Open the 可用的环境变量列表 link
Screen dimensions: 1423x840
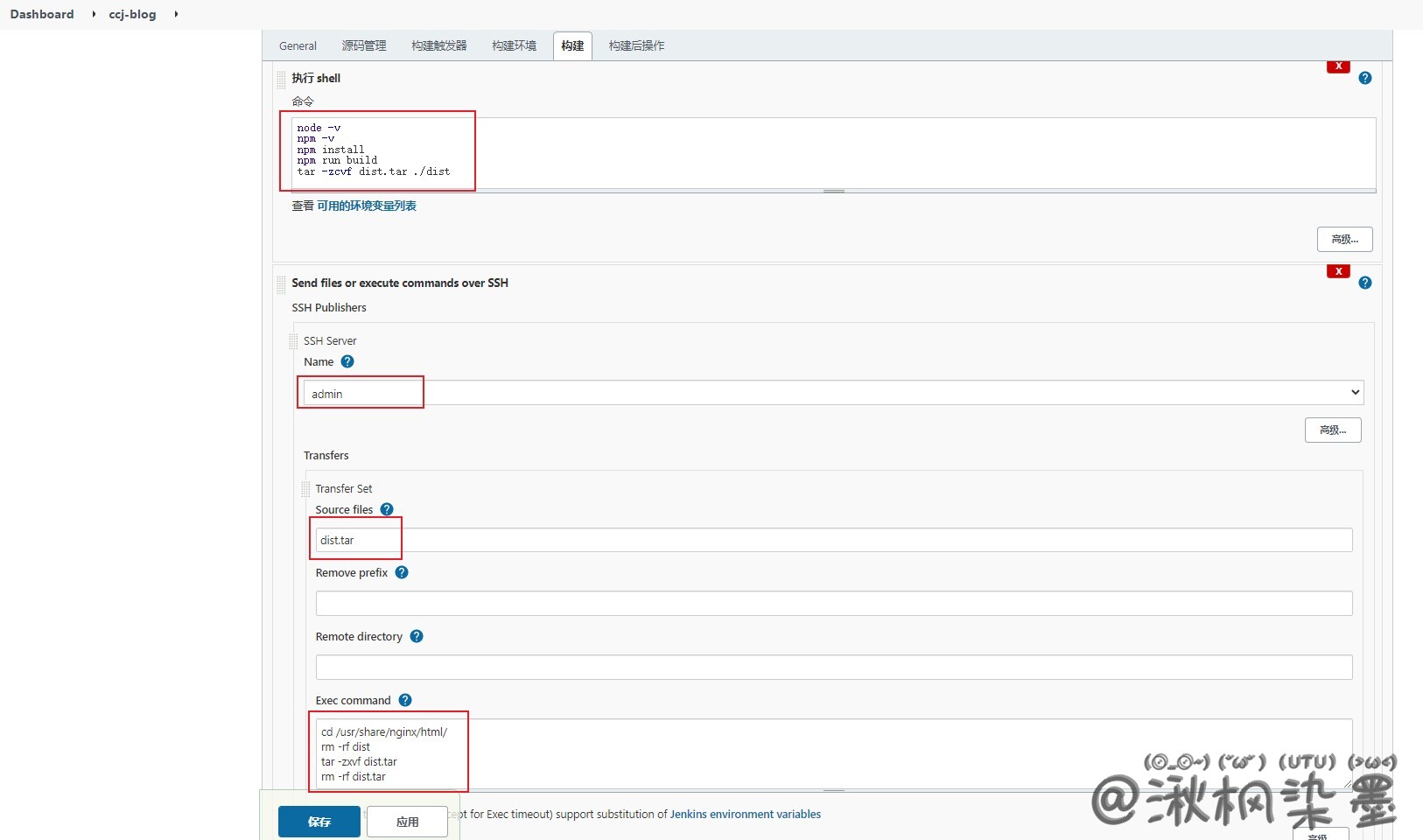pyautogui.click(x=367, y=206)
